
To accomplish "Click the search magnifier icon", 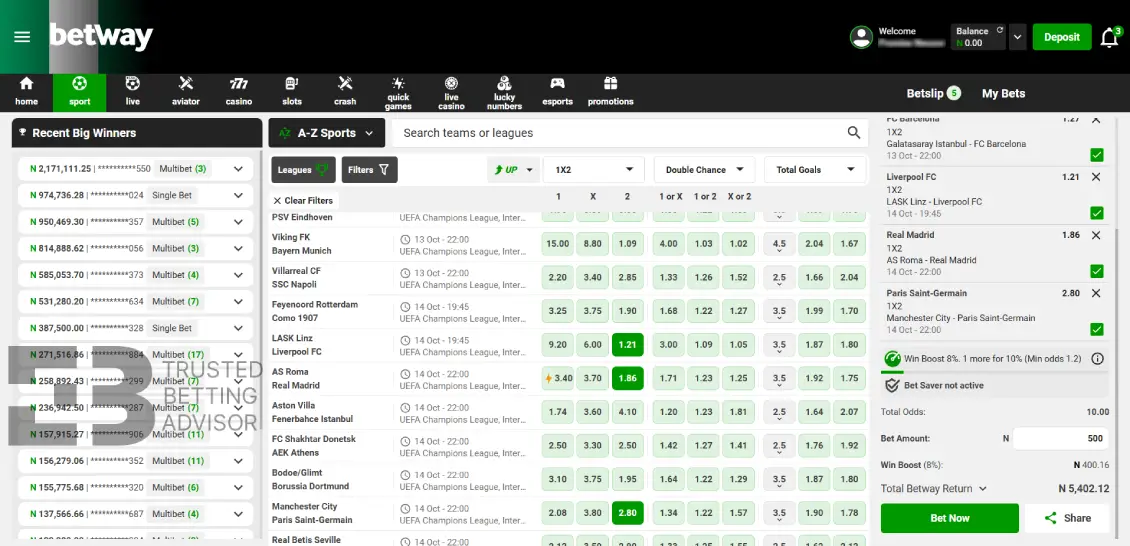I will point(854,133).
